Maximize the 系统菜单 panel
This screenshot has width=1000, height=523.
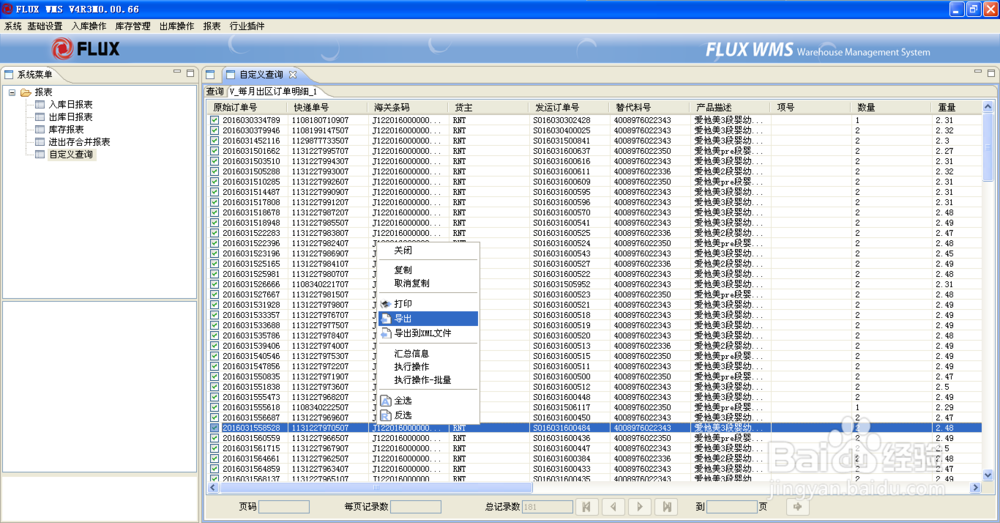click(x=190, y=73)
